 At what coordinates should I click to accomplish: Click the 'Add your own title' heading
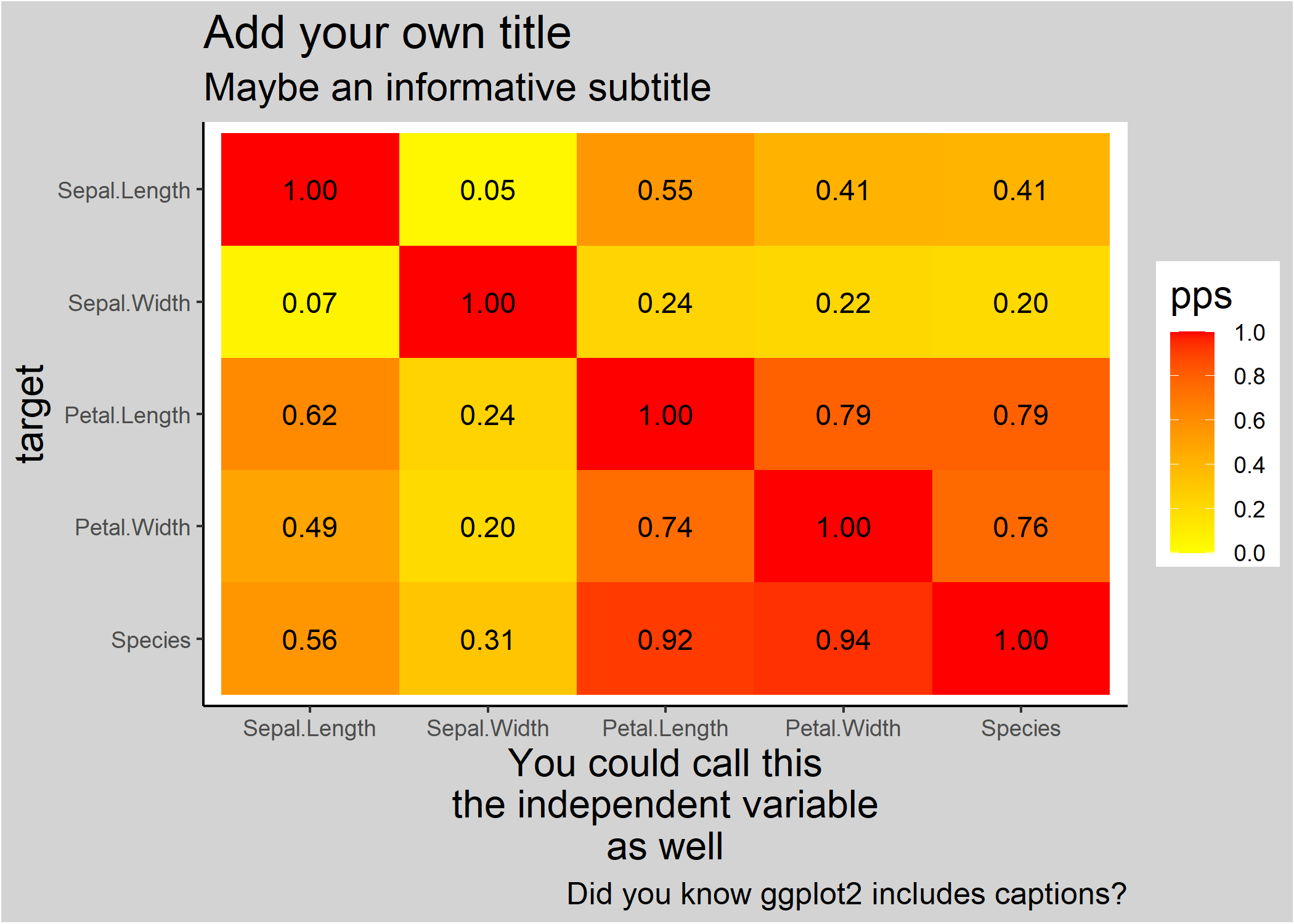pyautogui.click(x=387, y=33)
